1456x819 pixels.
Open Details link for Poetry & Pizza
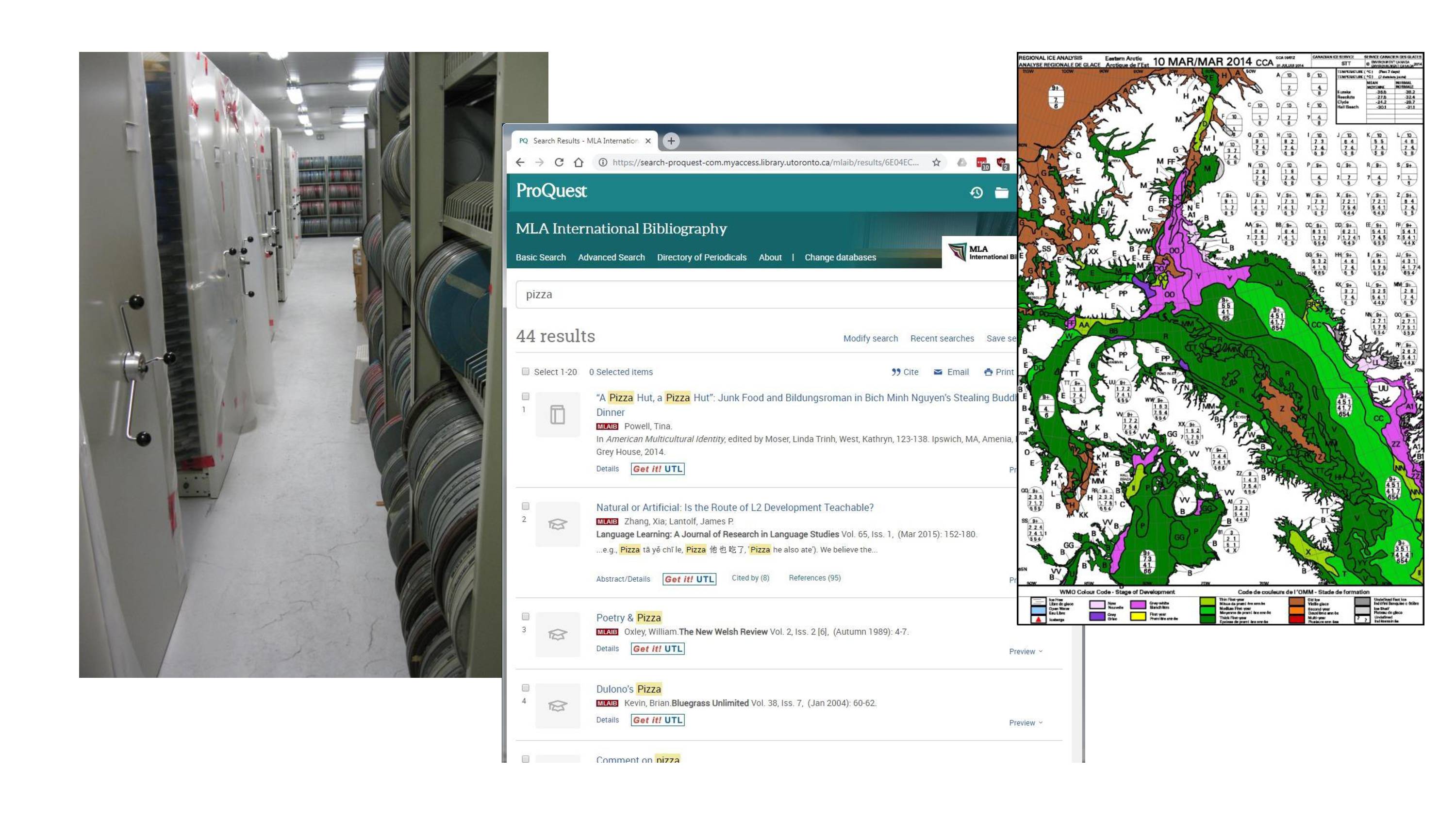tap(607, 648)
